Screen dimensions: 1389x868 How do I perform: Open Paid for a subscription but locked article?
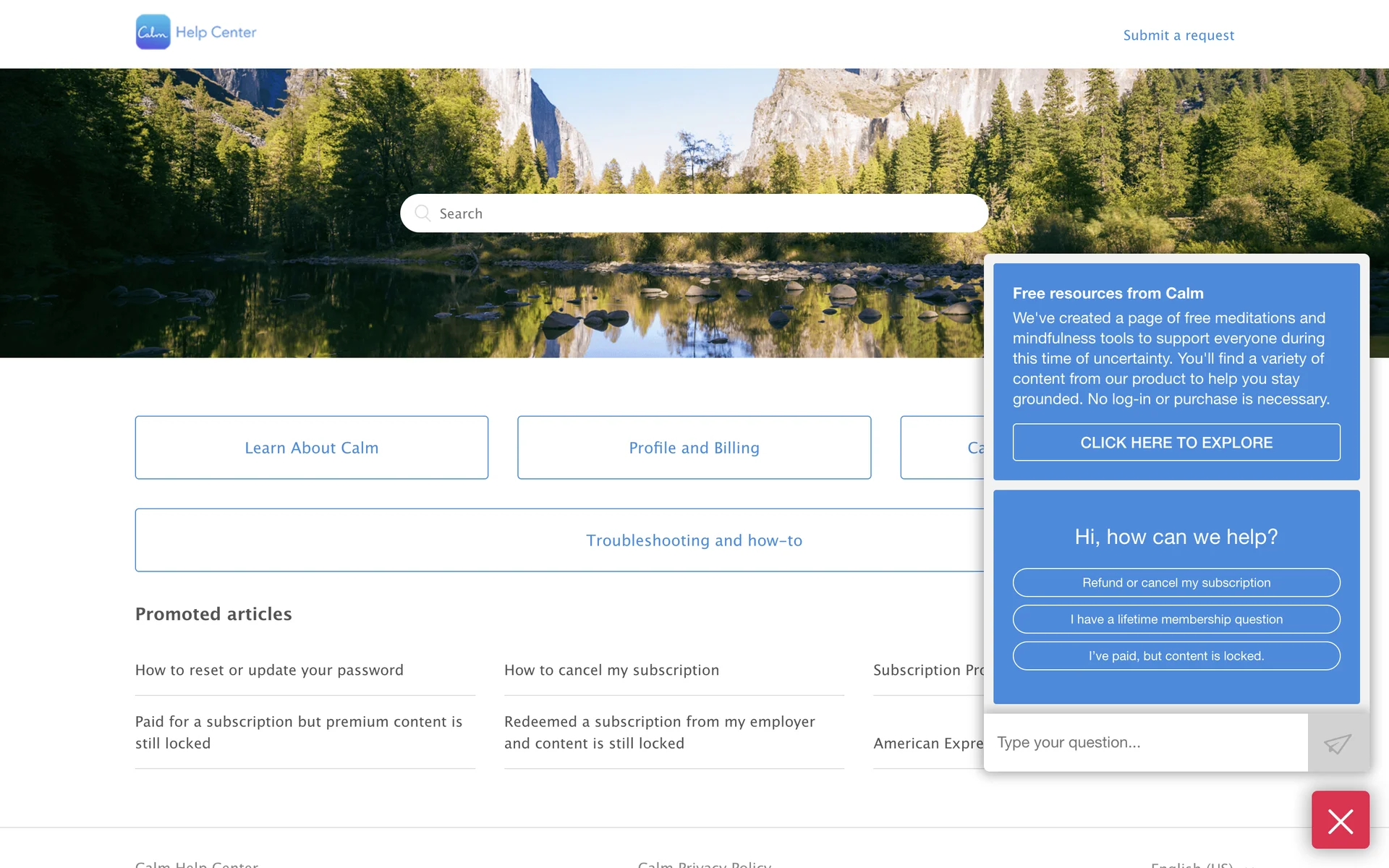[x=298, y=732]
